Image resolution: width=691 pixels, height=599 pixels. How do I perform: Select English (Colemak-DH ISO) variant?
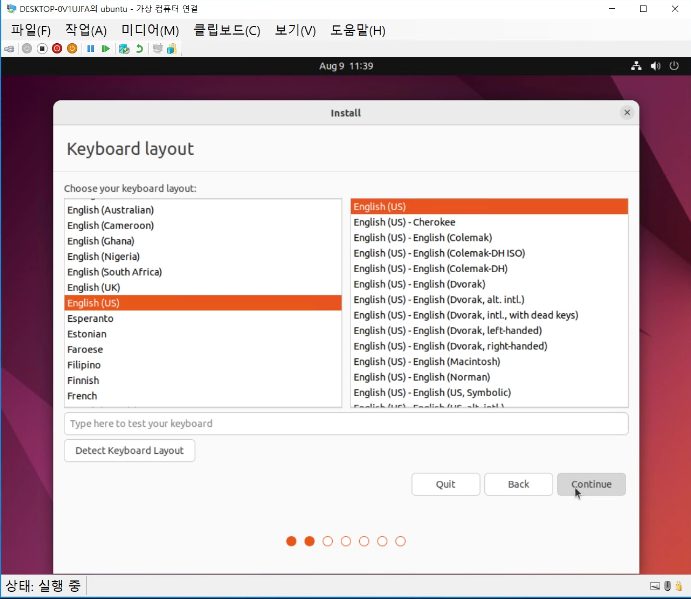(489, 253)
